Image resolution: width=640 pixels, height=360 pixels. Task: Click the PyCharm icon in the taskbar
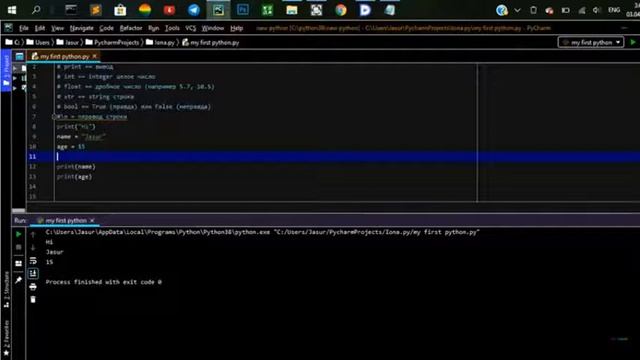click(x=218, y=10)
